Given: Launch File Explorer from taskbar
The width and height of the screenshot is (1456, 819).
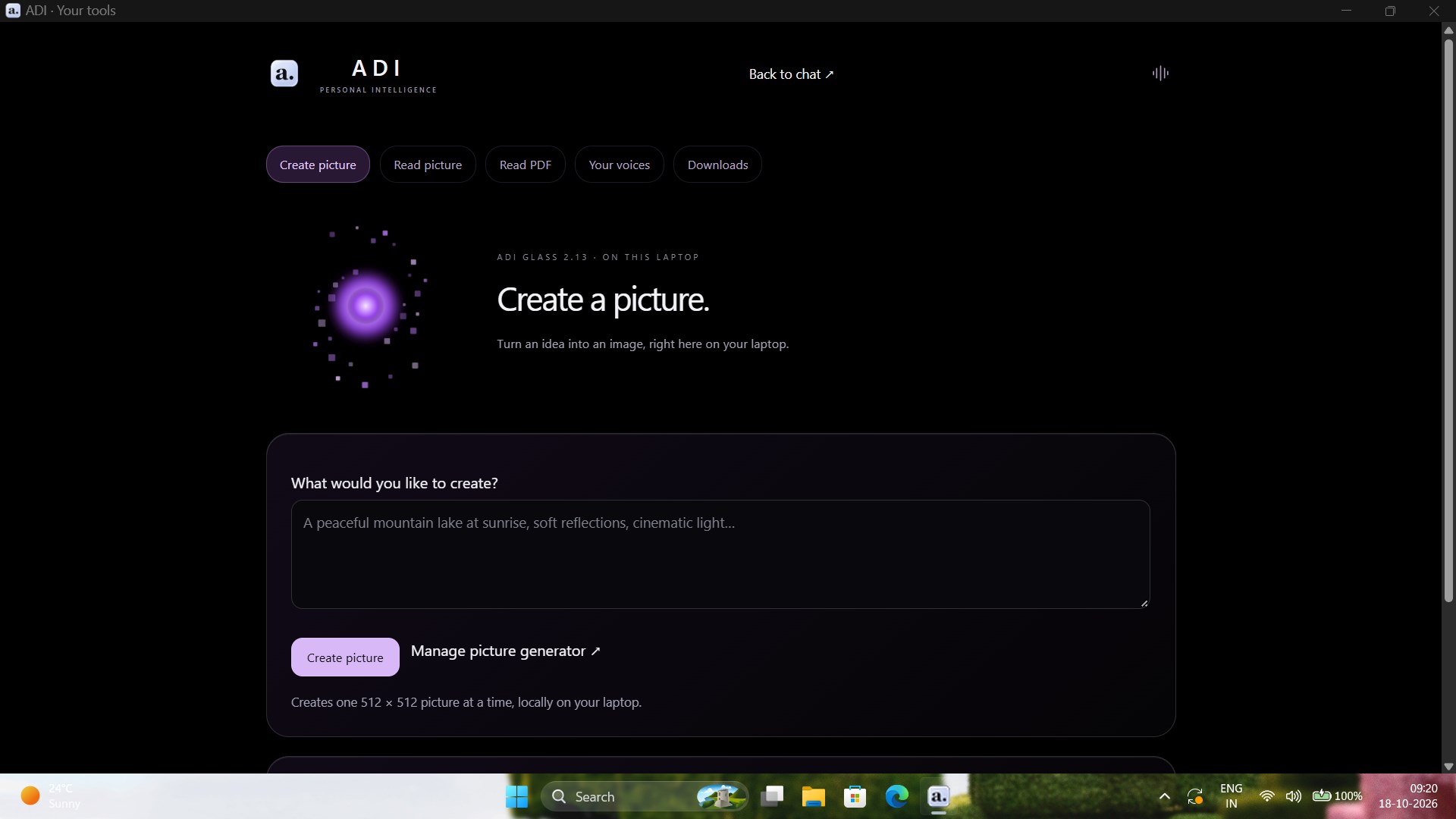Looking at the screenshot, I should (814, 796).
